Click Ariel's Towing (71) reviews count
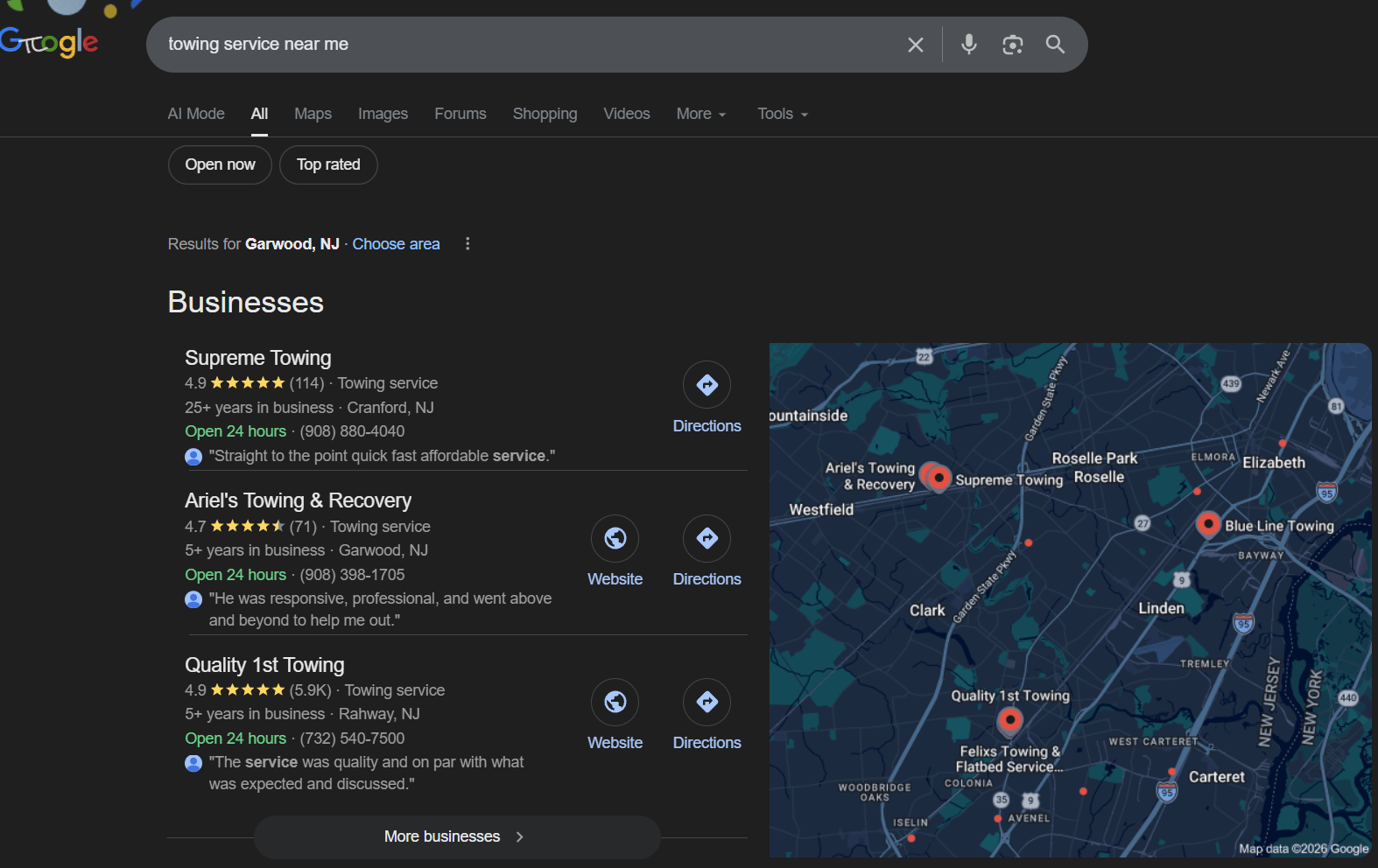 click(x=303, y=527)
